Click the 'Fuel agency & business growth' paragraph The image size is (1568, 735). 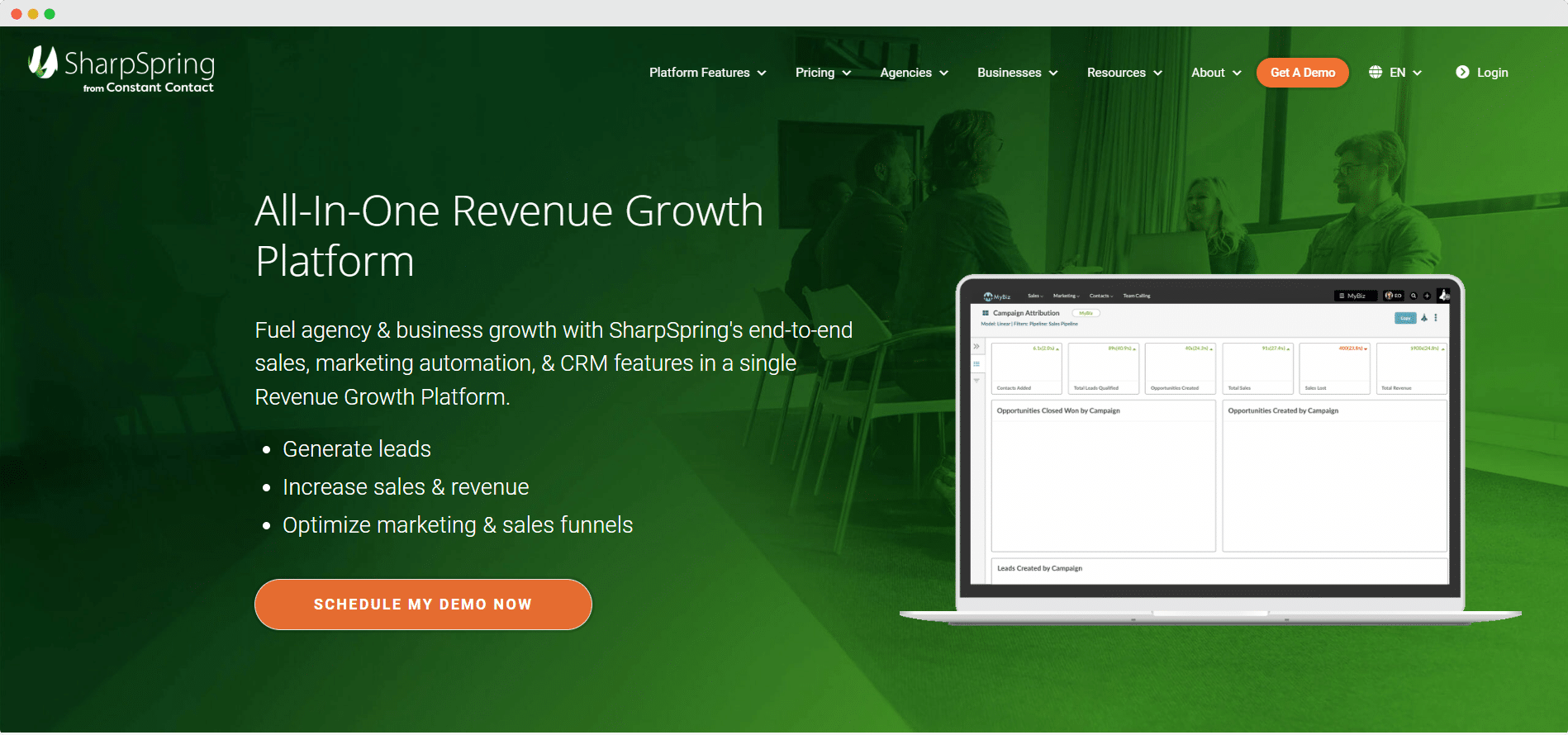click(554, 363)
